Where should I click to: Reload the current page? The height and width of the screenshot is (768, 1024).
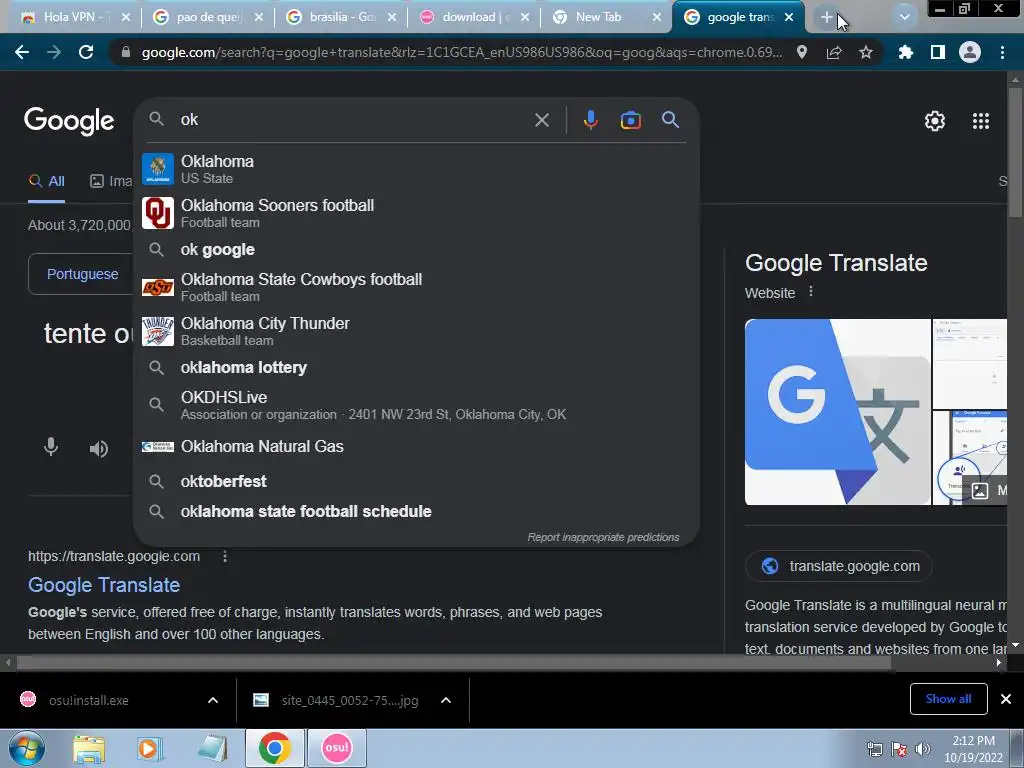[86, 52]
